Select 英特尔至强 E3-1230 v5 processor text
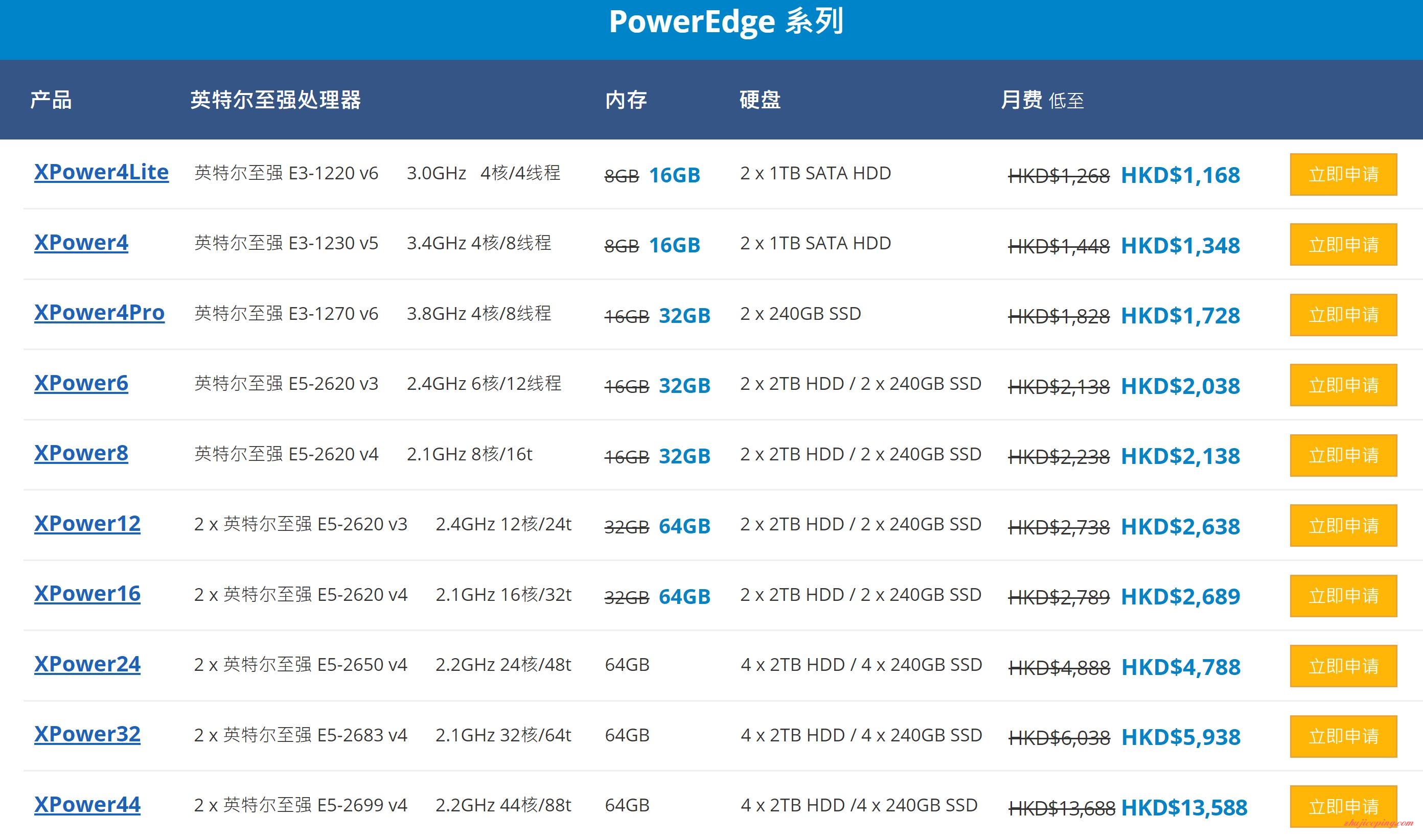 (286, 243)
